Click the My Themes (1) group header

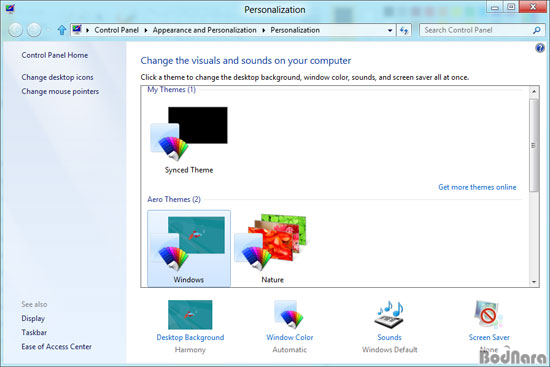coord(171,89)
